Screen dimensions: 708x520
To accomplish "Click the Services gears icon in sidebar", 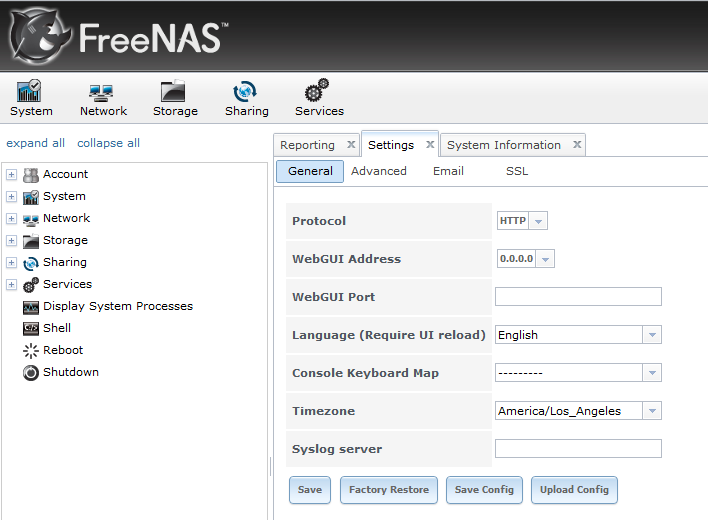I will click(x=31, y=285).
